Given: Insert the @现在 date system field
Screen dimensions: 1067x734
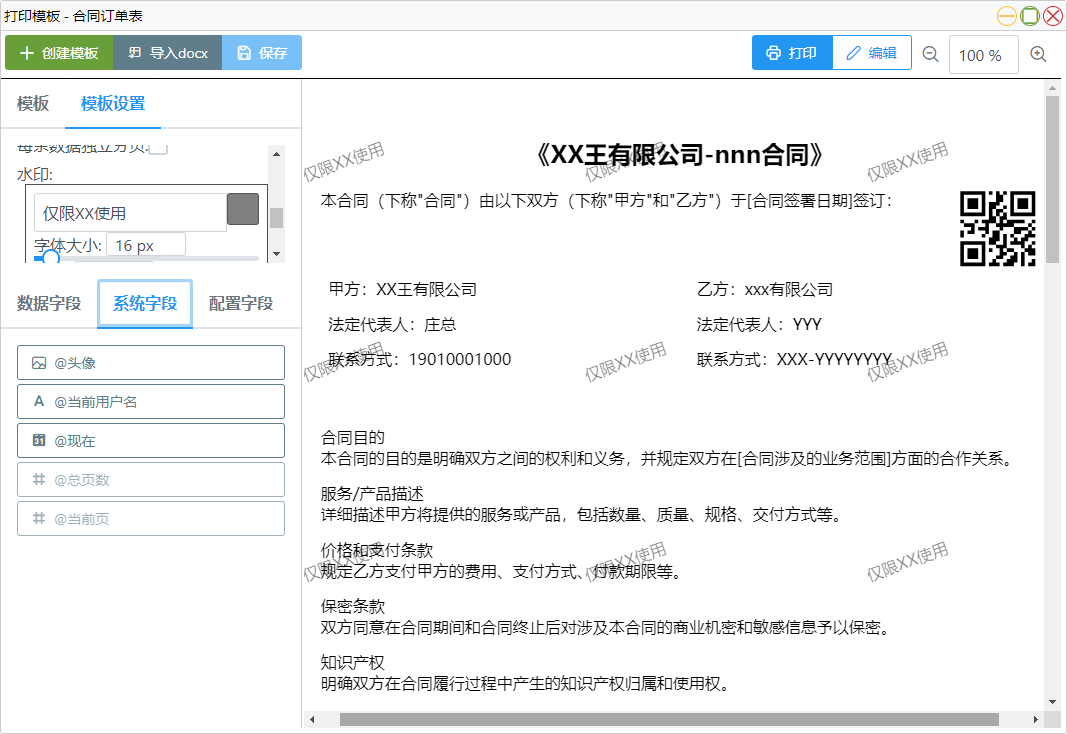Looking at the screenshot, I should pyautogui.click(x=151, y=440).
